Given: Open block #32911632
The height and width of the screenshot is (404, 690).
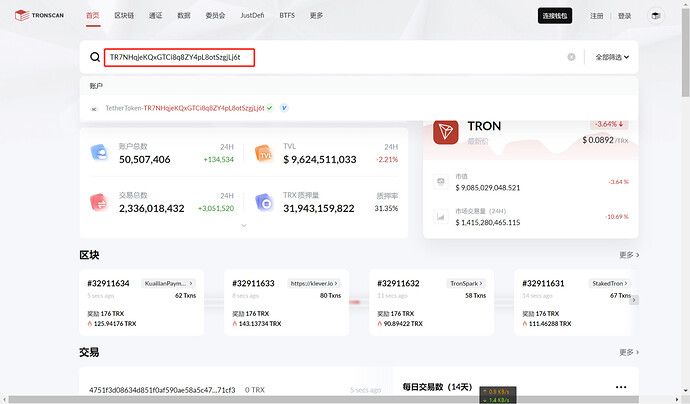Looking at the screenshot, I should tap(398, 283).
